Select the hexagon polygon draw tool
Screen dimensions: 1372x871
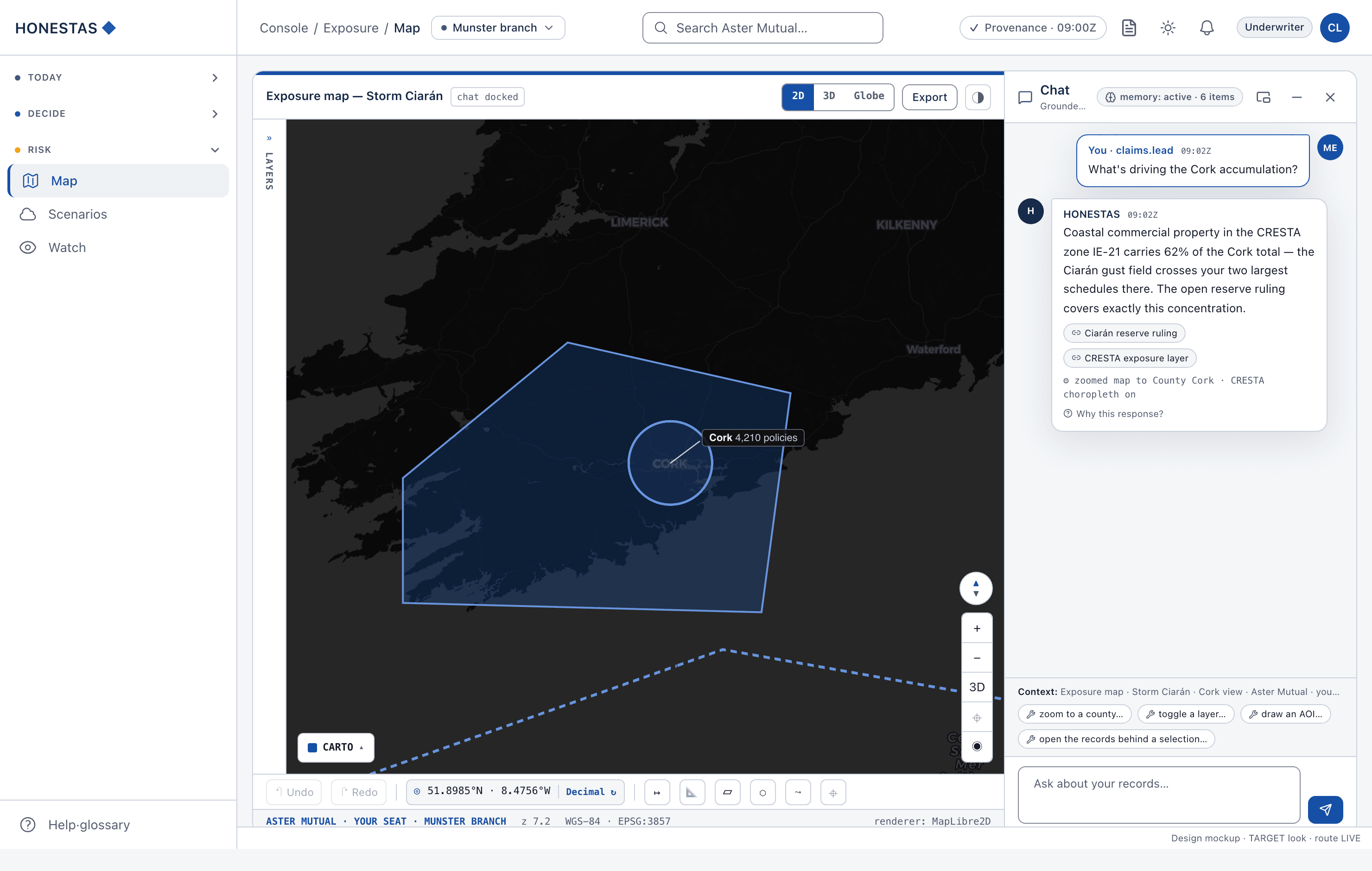(762, 792)
